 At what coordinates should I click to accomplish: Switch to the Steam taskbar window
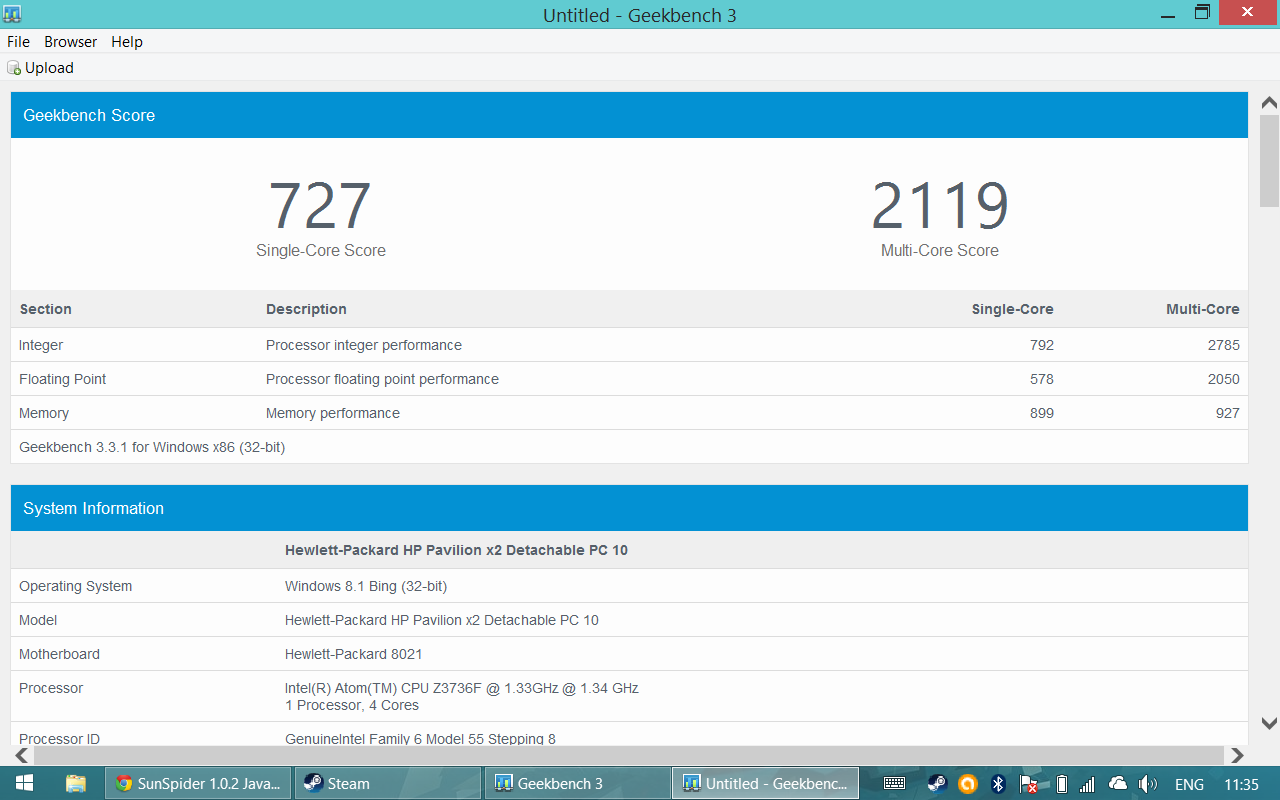[x=388, y=783]
